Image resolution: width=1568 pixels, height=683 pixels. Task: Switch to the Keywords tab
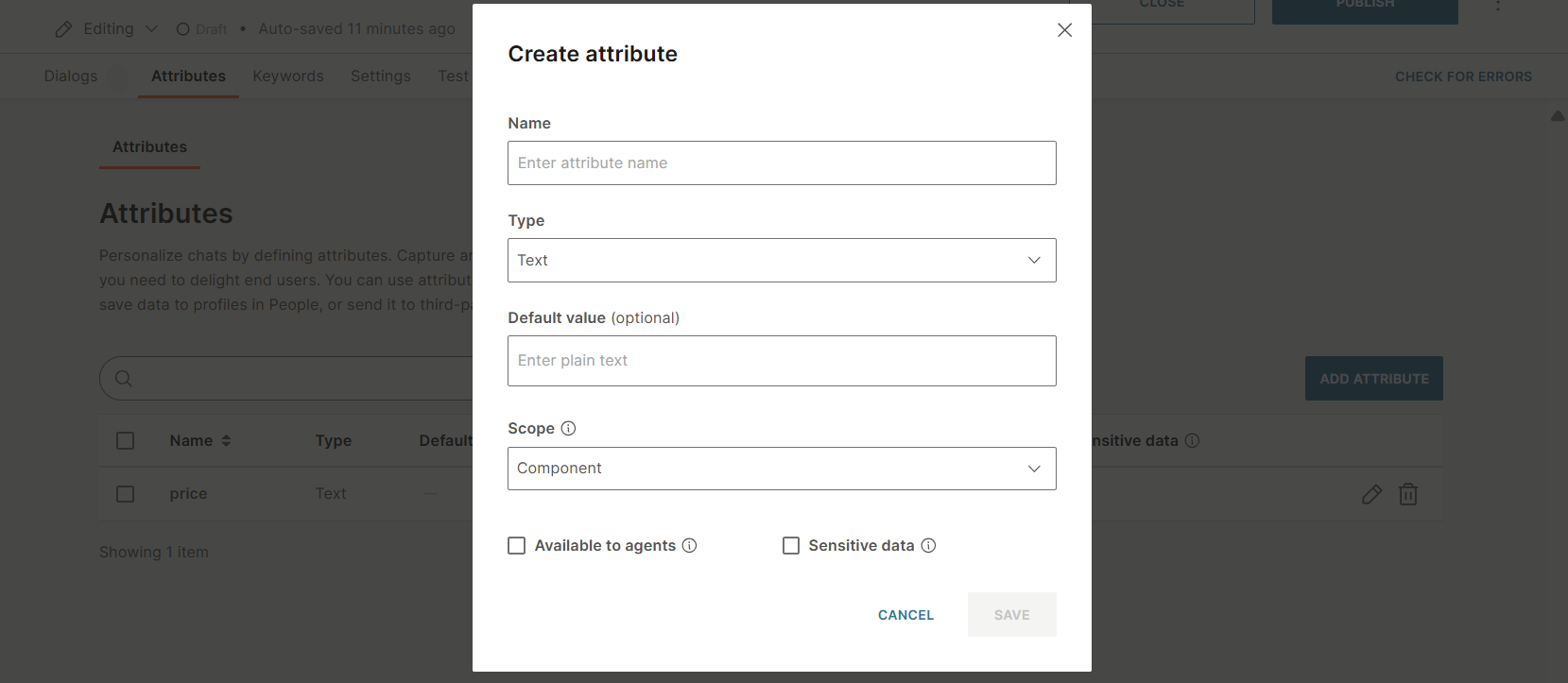(288, 76)
